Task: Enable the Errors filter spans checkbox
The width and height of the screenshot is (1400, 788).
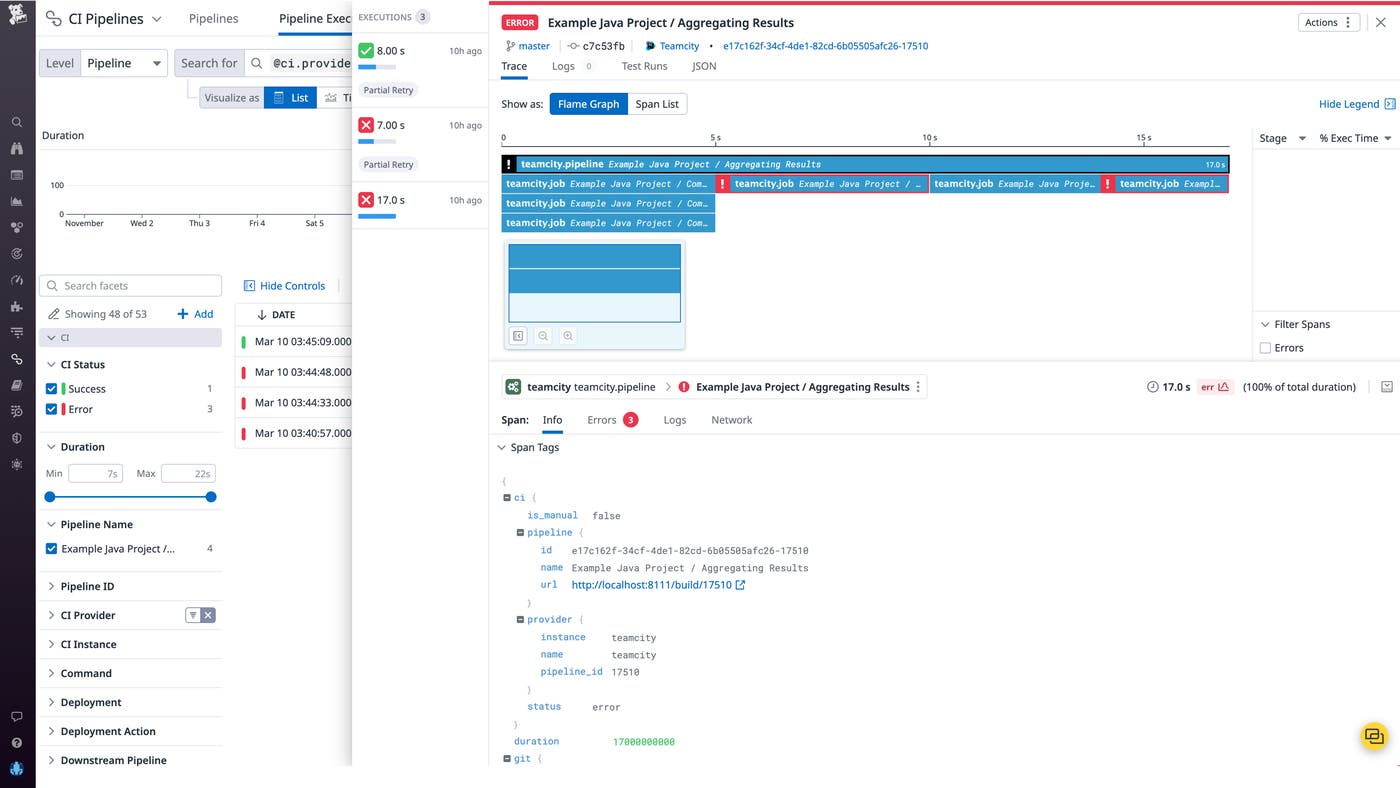Action: 1265,348
